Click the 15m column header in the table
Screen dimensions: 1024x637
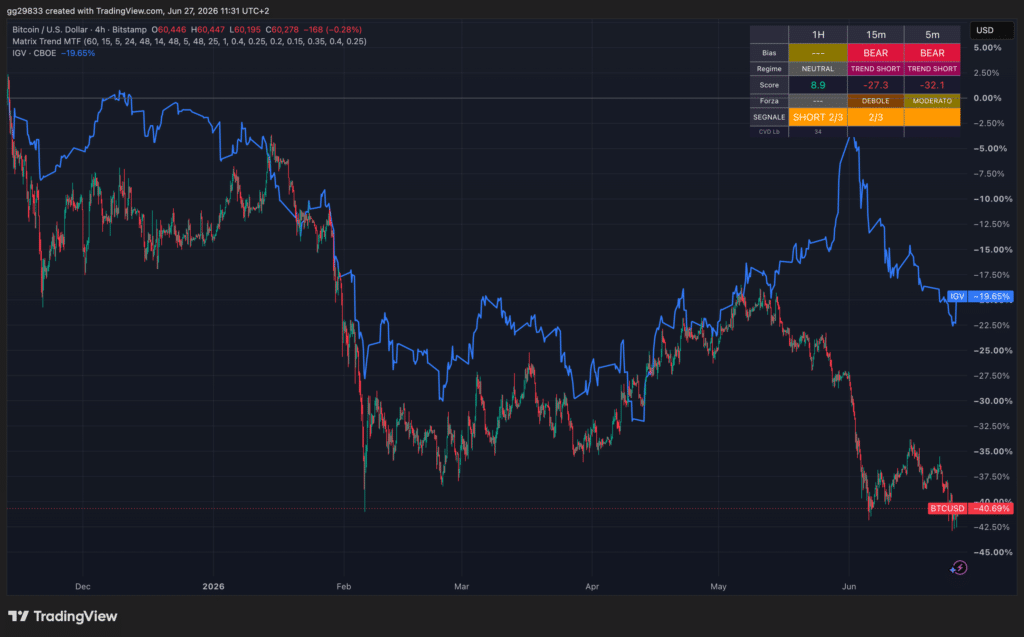876,35
